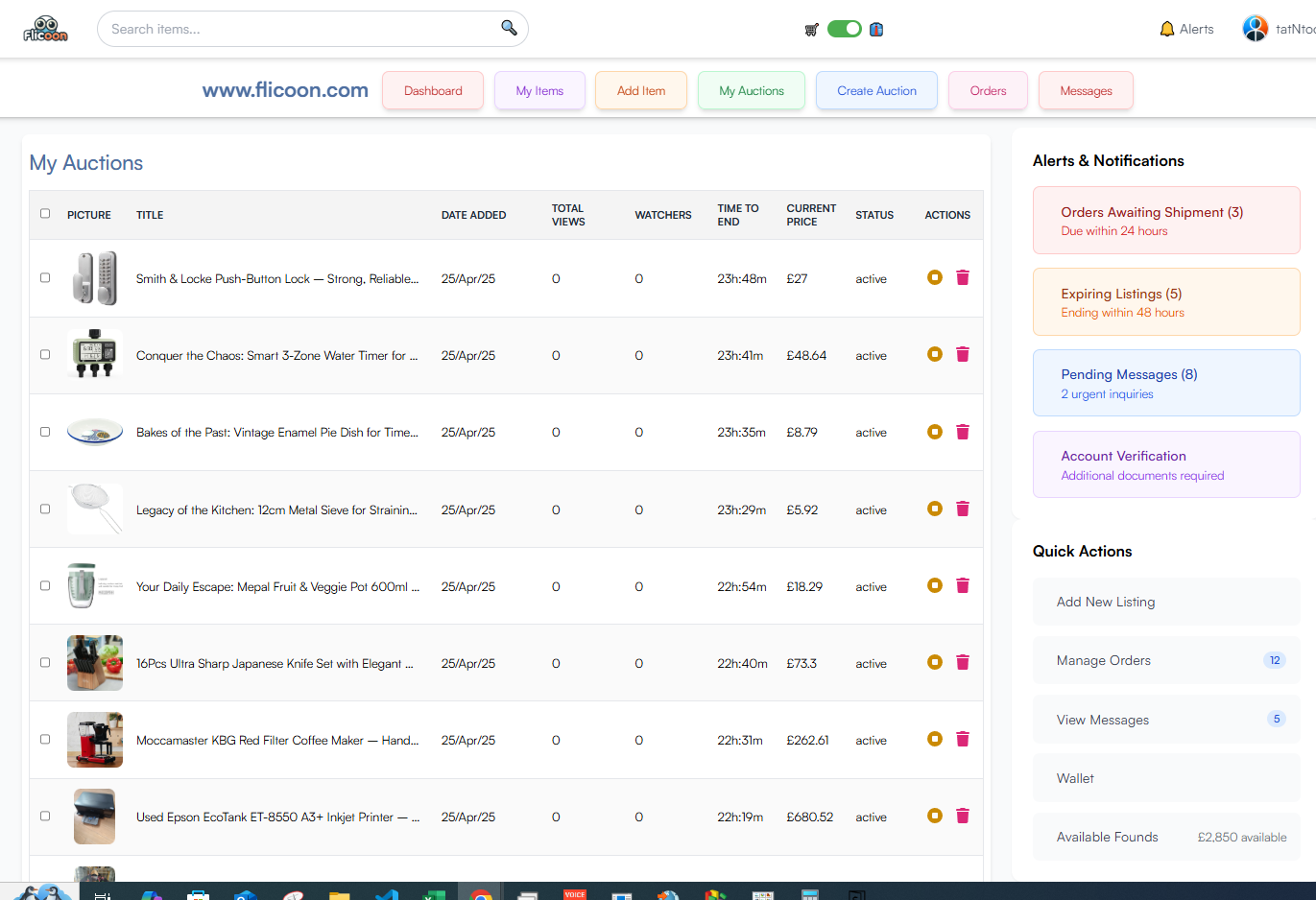Tick the Moccamaster Coffee Maker checkbox
1316x900 pixels.
tap(45, 739)
